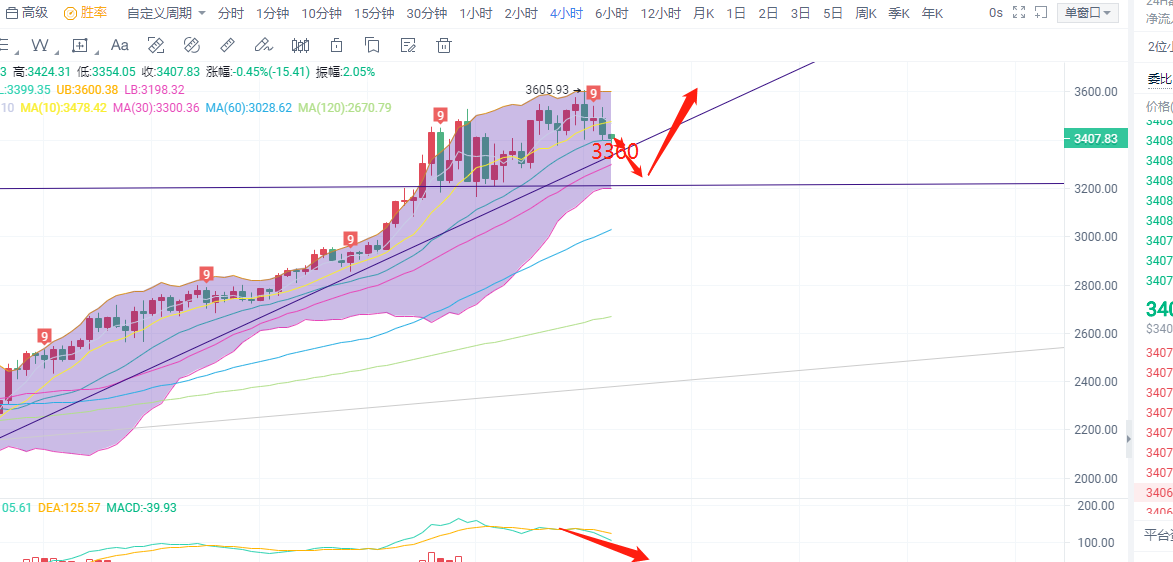Select the 30分钟 interval
1173x562 pixels.
(426, 13)
